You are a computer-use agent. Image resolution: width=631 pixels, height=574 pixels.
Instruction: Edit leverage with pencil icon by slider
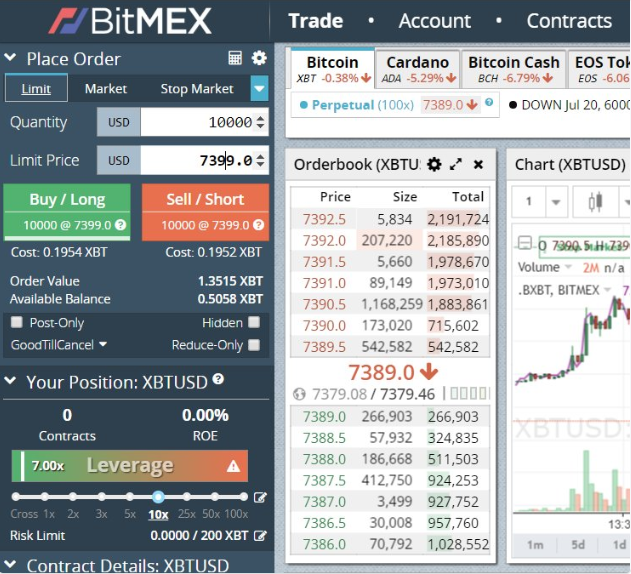pyautogui.click(x=260, y=498)
